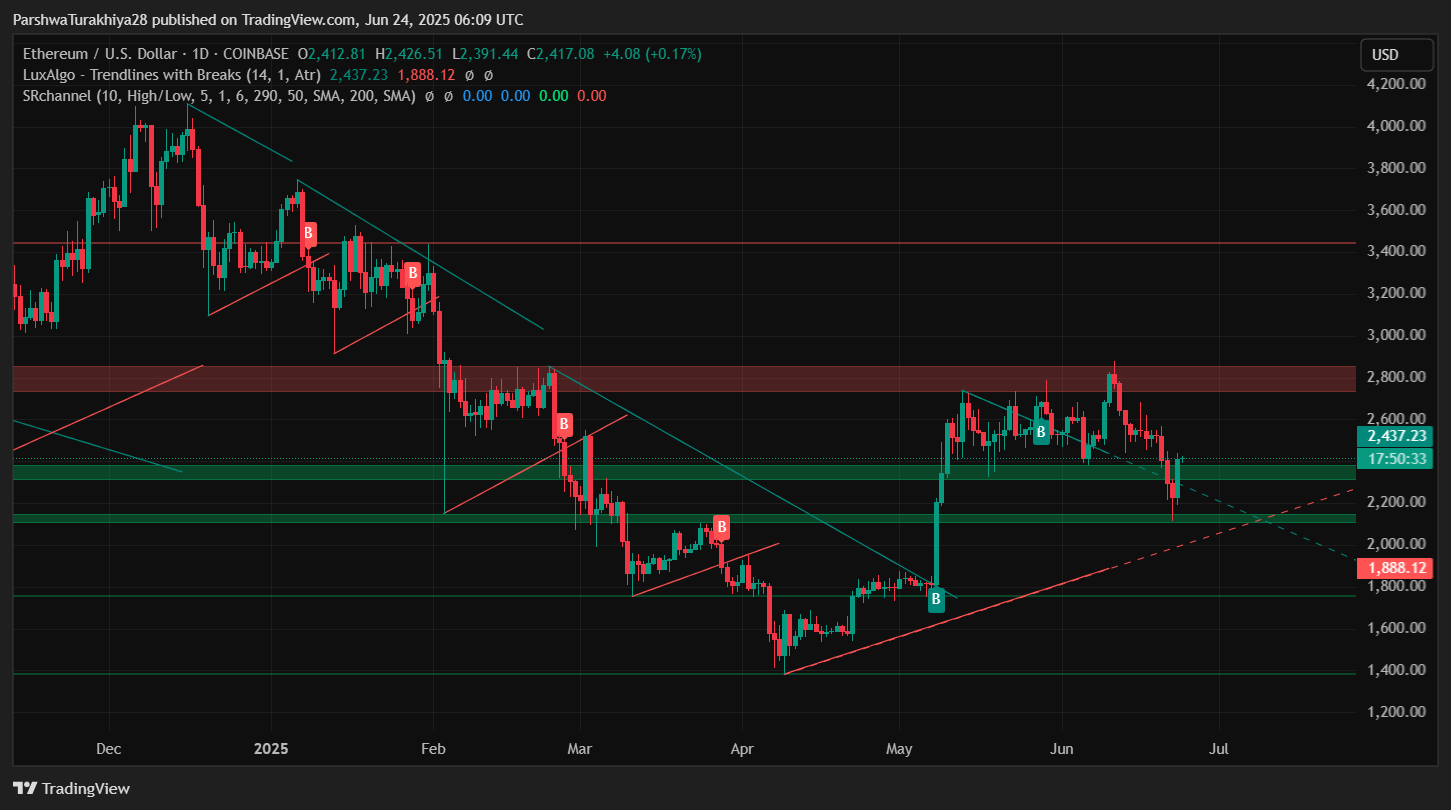This screenshot has height=810, width=1451.
Task: Click the SRchannel indicator legend
Action: click(x=218, y=96)
